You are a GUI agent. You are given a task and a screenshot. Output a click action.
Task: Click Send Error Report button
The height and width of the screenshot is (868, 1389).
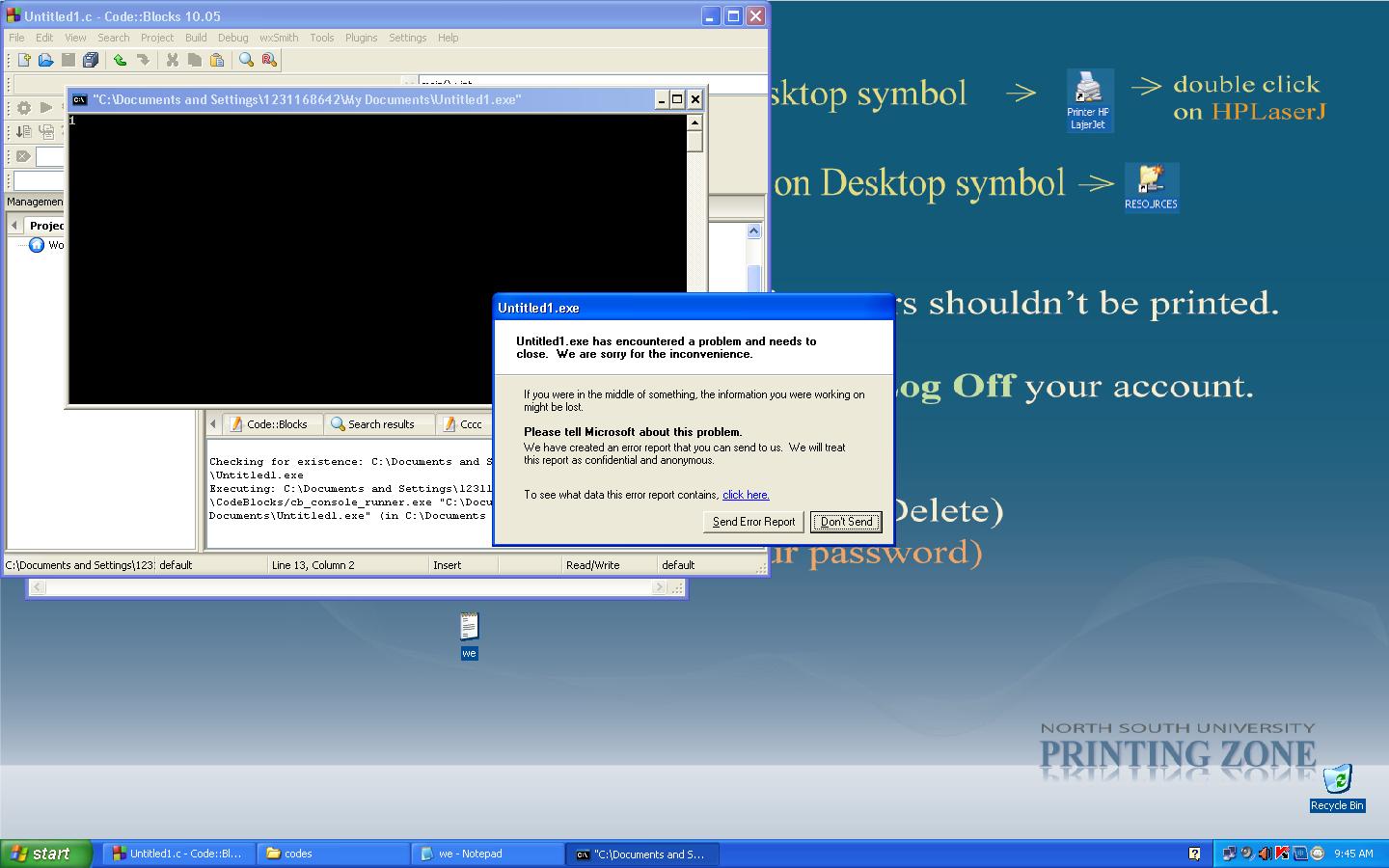click(753, 522)
